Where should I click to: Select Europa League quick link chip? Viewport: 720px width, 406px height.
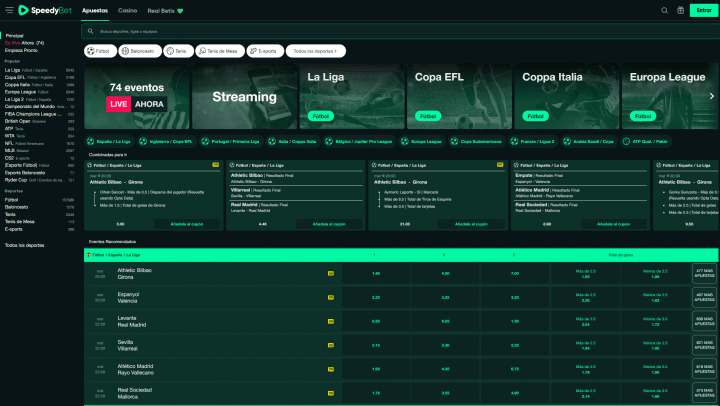422,141
